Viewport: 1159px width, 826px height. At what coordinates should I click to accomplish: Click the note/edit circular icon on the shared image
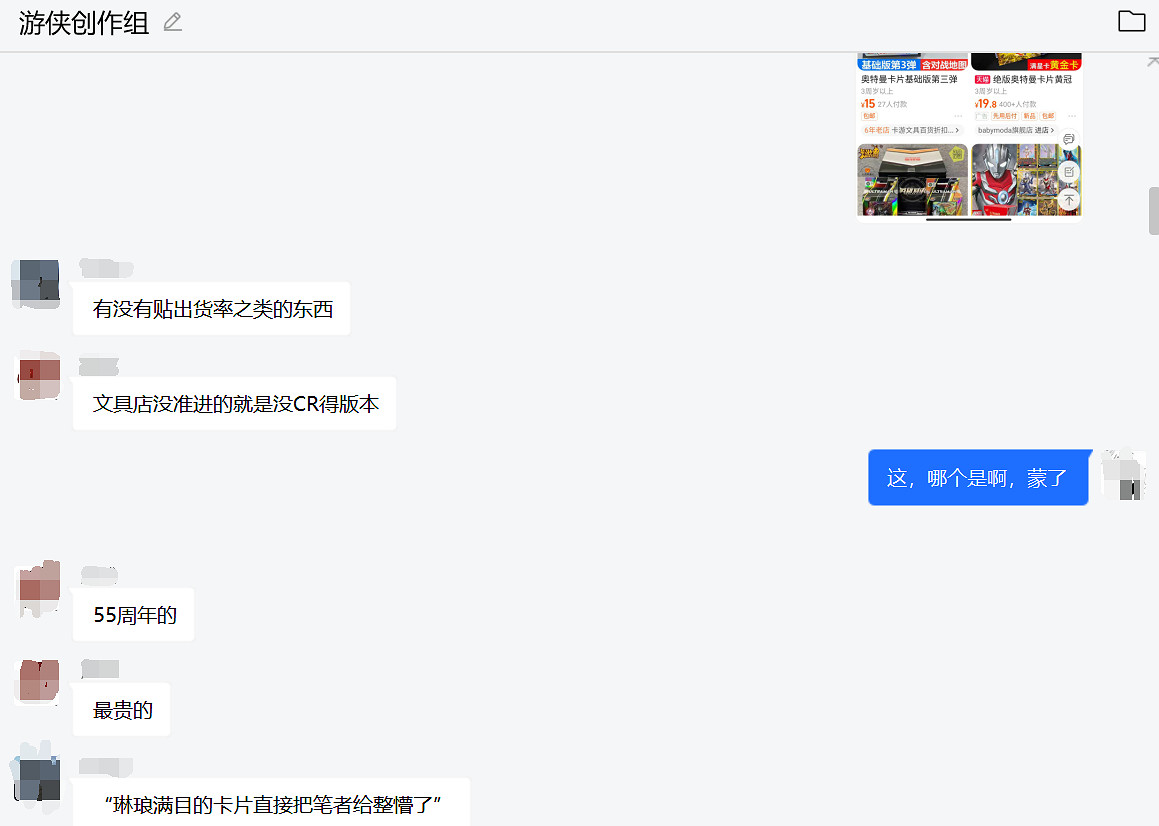click(1069, 171)
